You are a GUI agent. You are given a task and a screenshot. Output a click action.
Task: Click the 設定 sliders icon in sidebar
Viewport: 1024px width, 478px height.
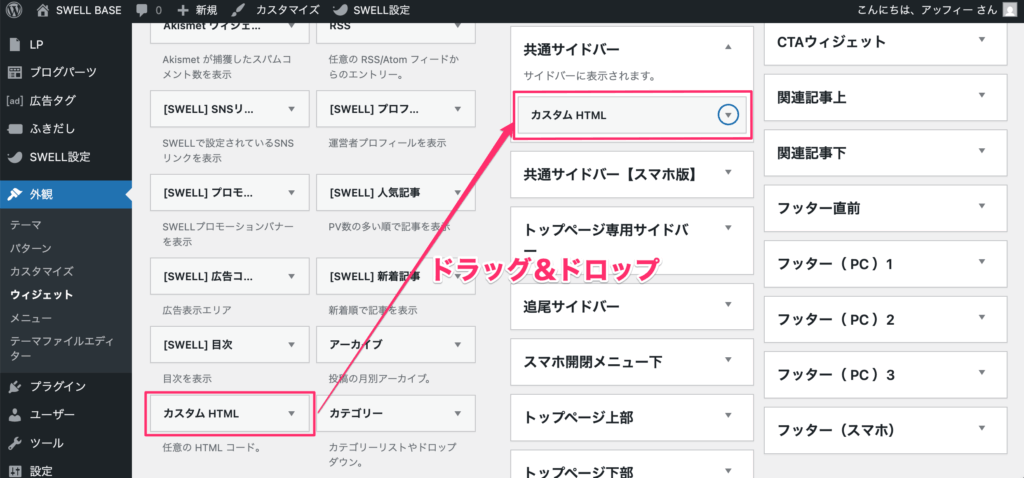click(x=16, y=471)
